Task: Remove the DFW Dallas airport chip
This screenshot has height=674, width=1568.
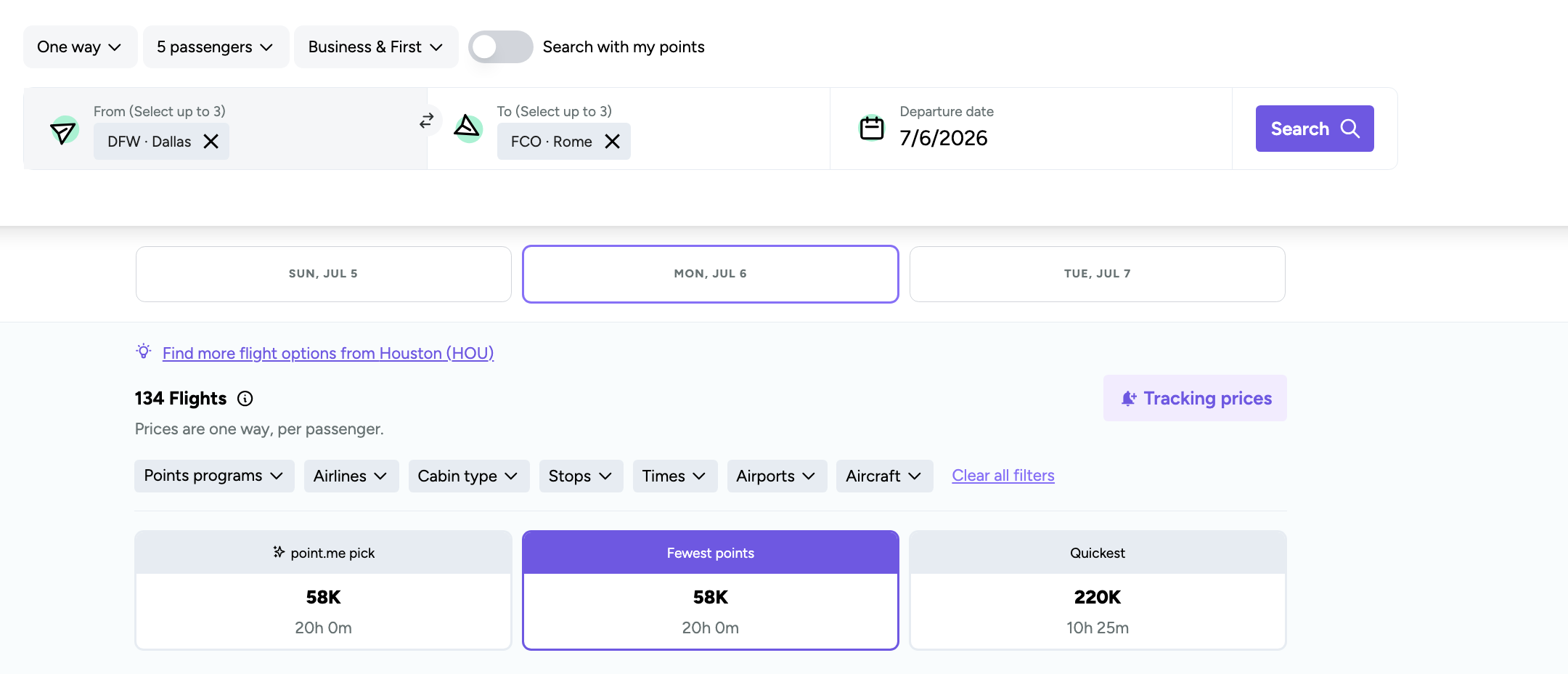Action: 211,142
